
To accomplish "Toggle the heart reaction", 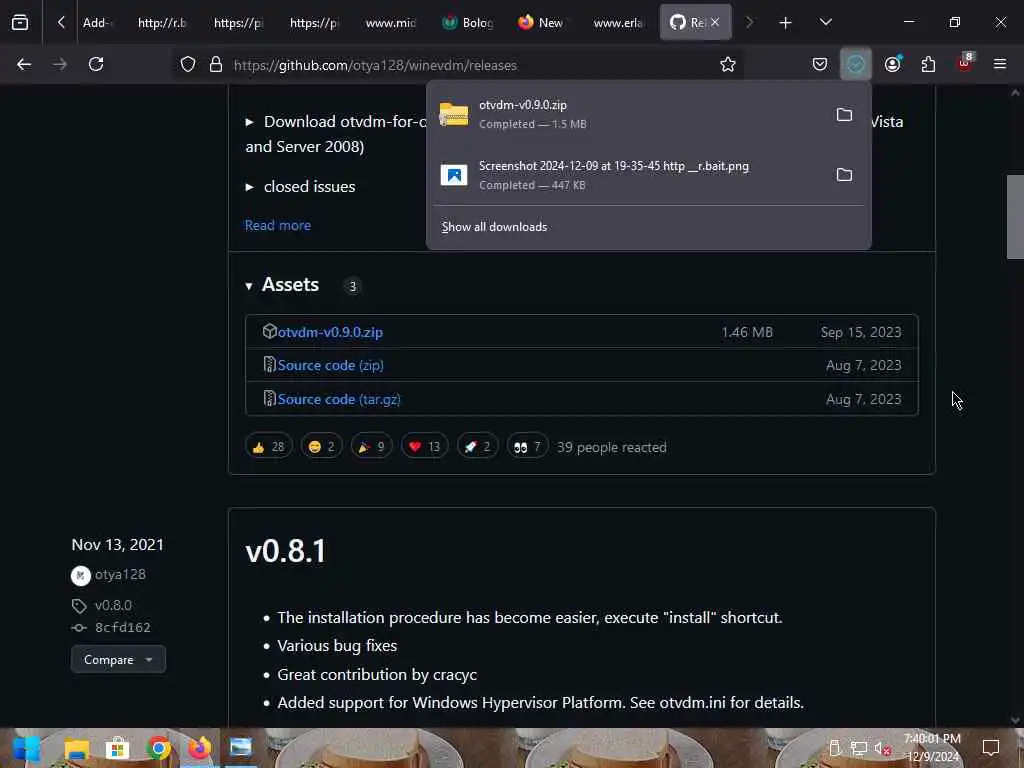I will (x=424, y=447).
